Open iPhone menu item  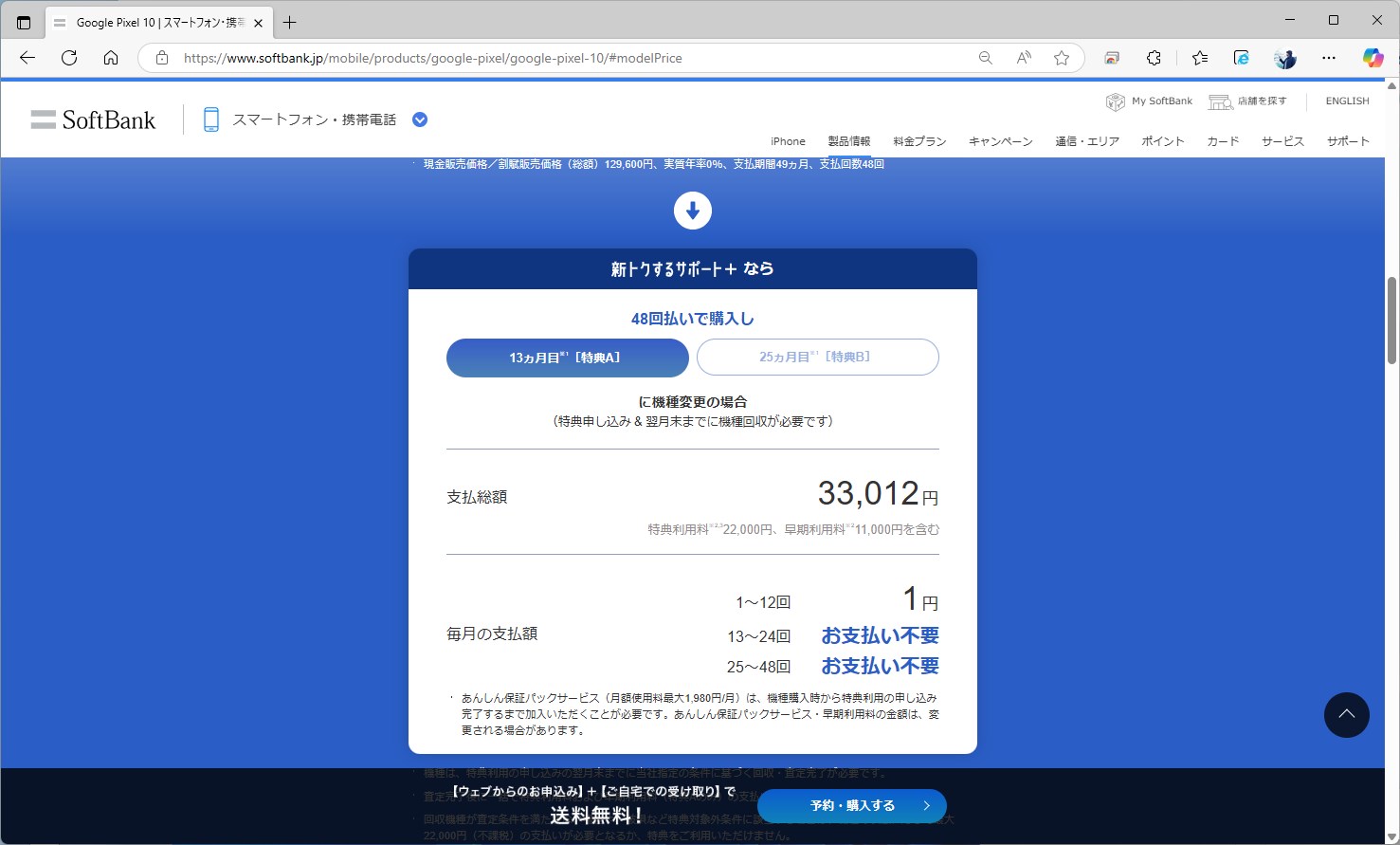tap(788, 141)
